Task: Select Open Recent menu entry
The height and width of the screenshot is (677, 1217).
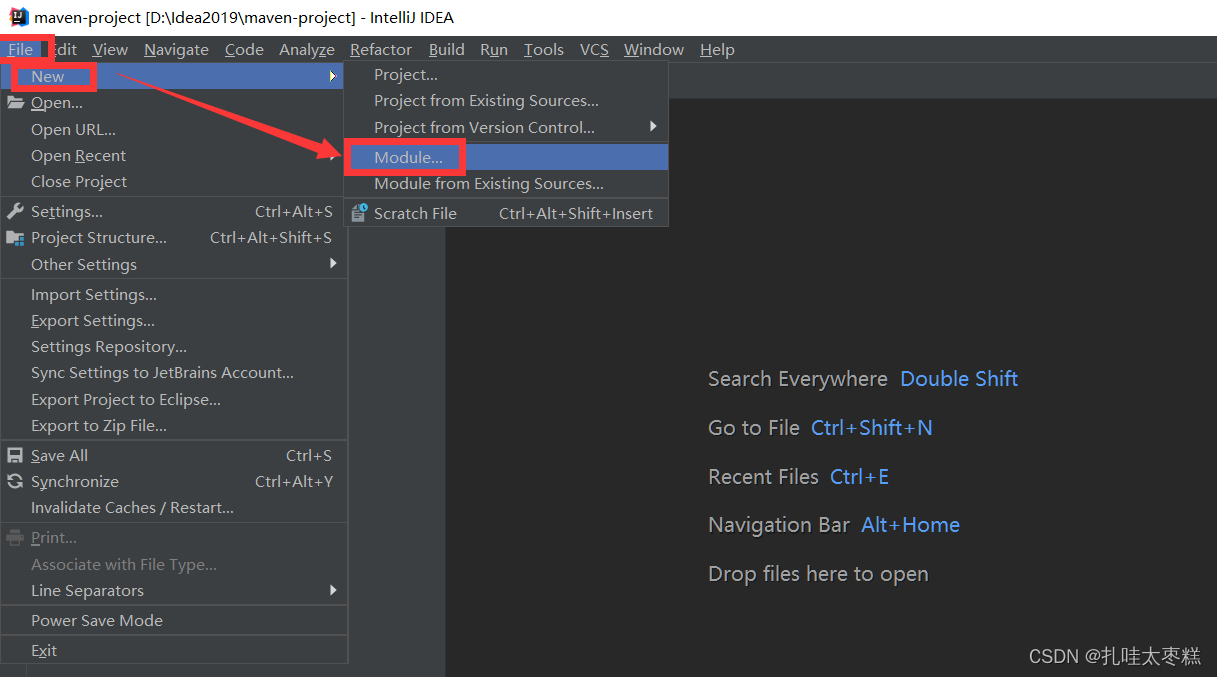Action: (x=173, y=155)
